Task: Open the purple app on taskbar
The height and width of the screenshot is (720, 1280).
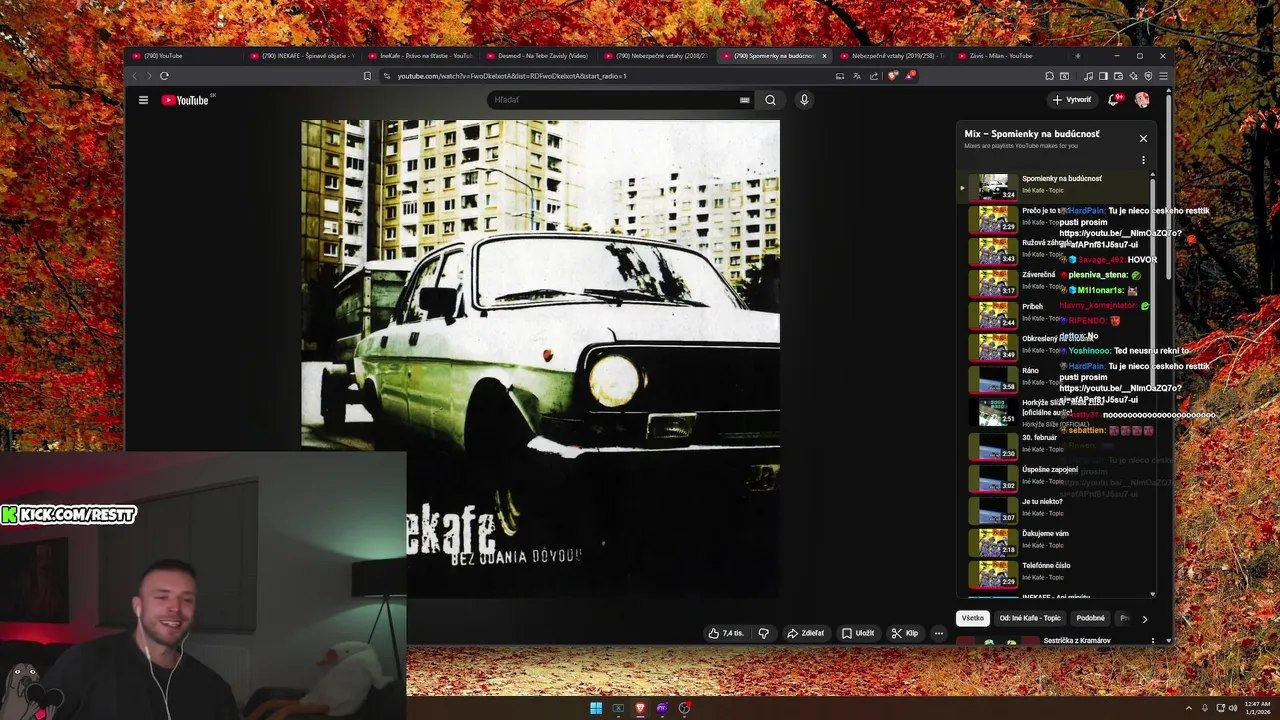Action: (x=662, y=708)
